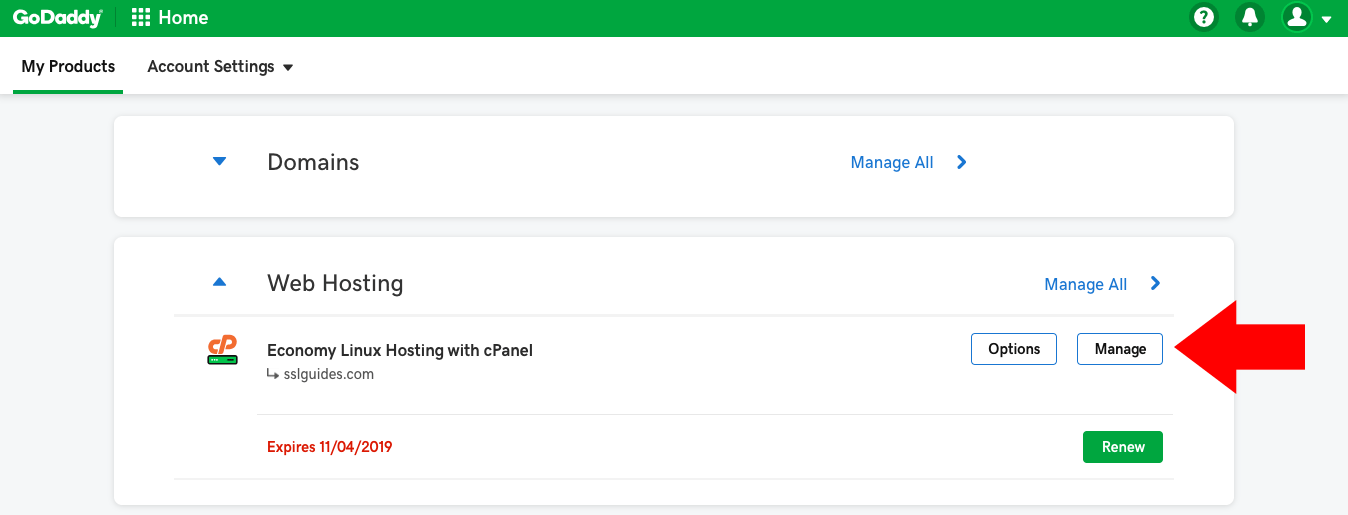Click the Web Hosting section heading
Screen dimensions: 1348x515
click(335, 284)
